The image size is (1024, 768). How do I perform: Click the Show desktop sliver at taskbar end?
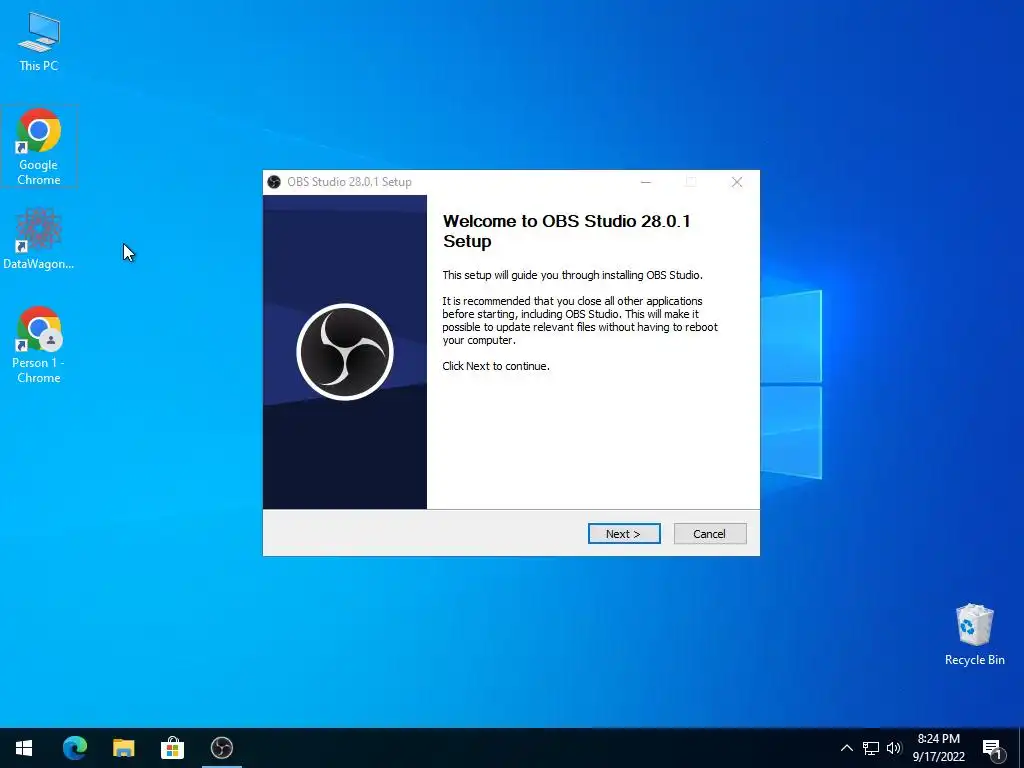pos(1021,748)
